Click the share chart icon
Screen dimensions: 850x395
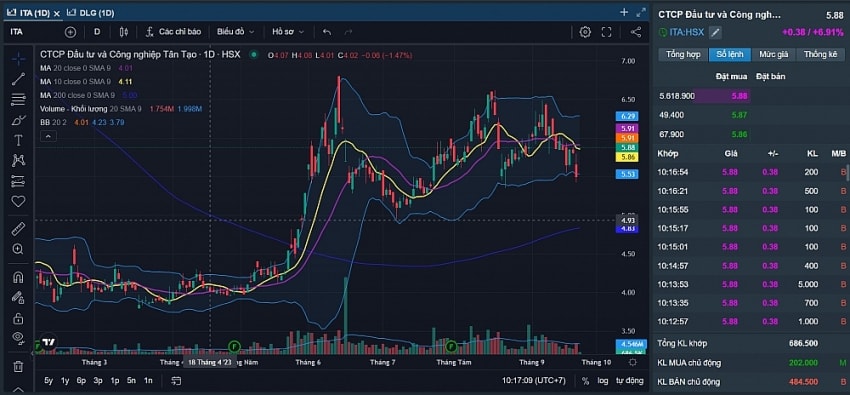[636, 32]
